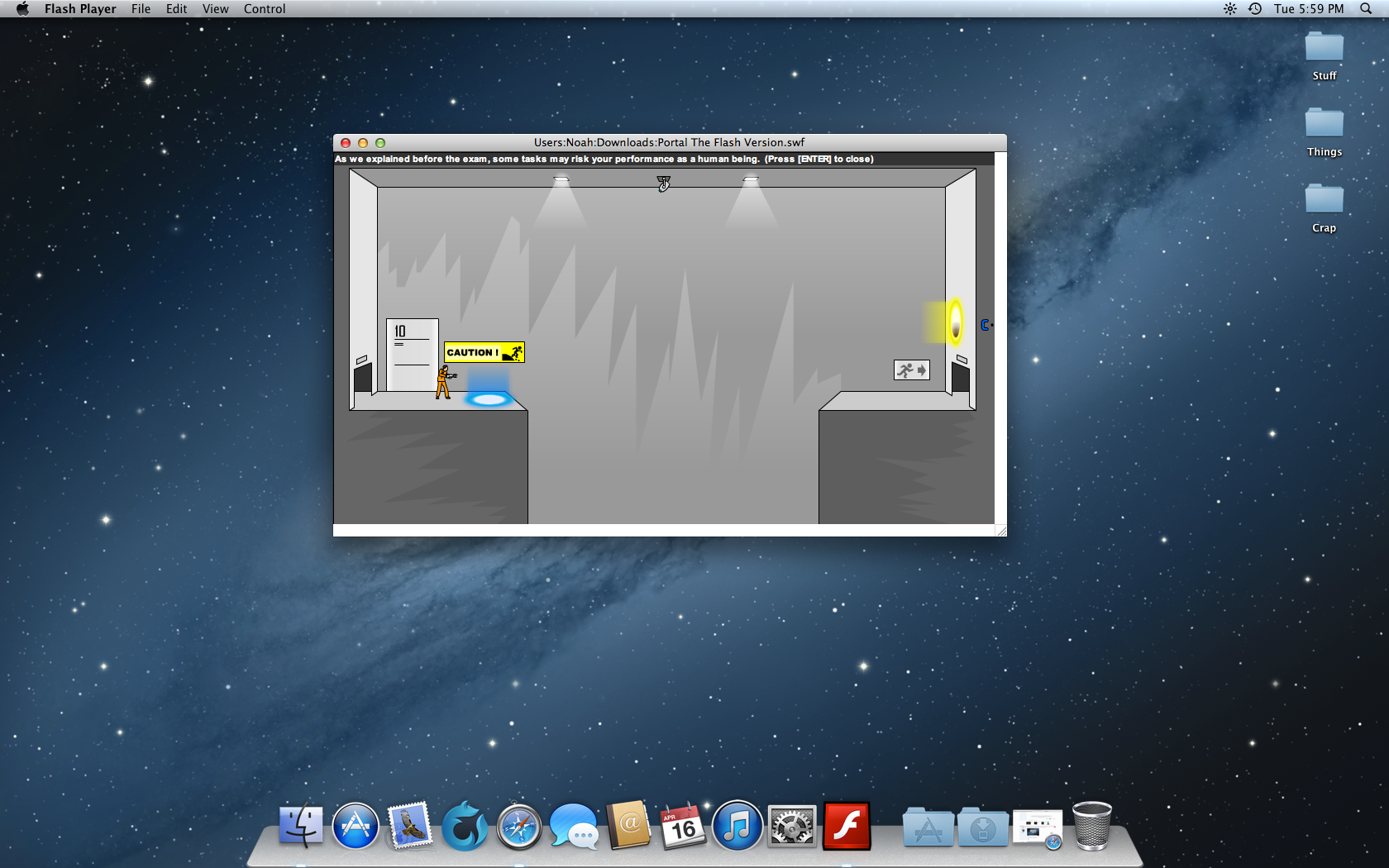Minimize the Flash Player window
This screenshot has width=1389, height=868.
[363, 143]
